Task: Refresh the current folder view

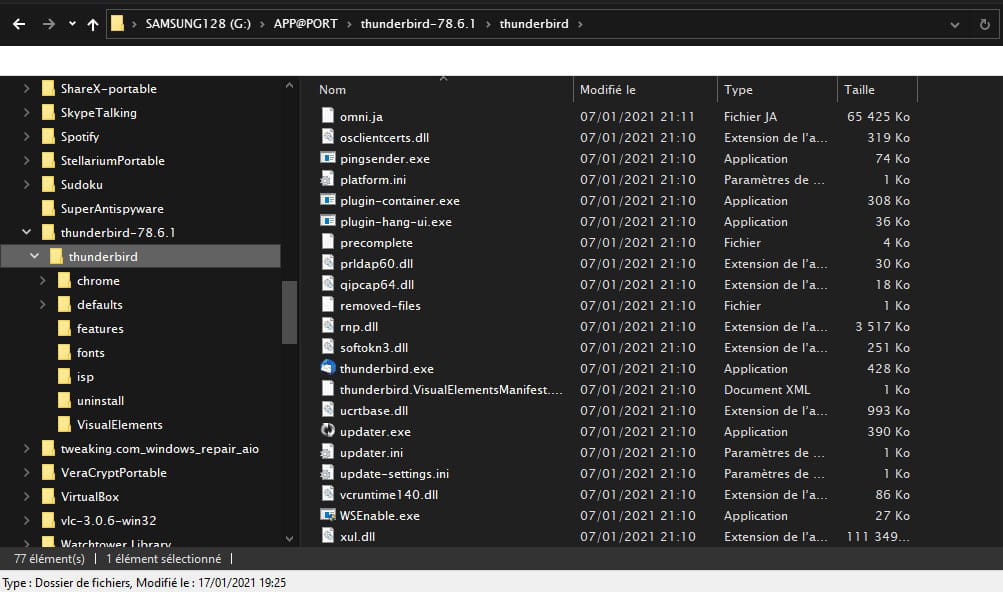Action: 984,24
